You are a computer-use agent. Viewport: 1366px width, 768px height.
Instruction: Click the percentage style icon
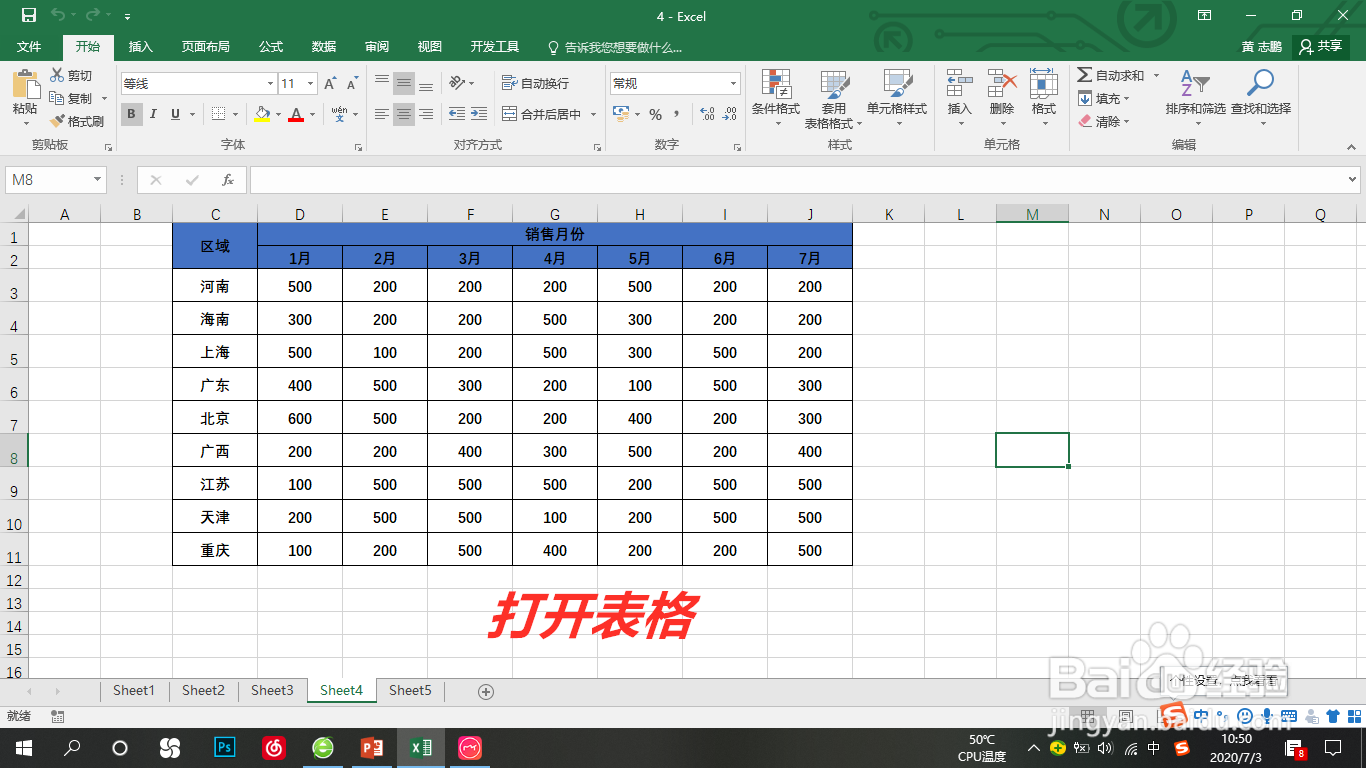pos(655,114)
